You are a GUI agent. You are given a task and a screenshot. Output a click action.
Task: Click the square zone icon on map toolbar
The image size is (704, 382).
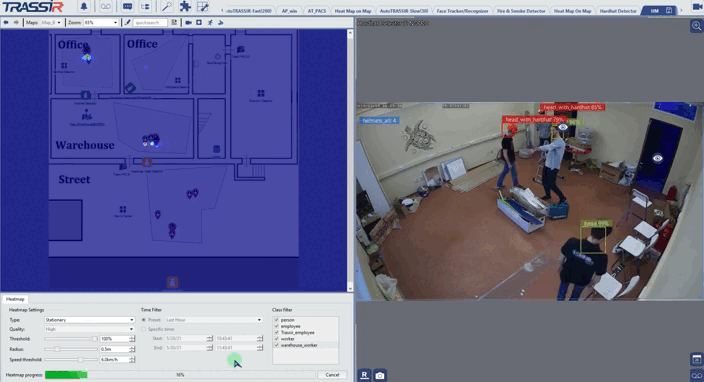tap(199, 22)
